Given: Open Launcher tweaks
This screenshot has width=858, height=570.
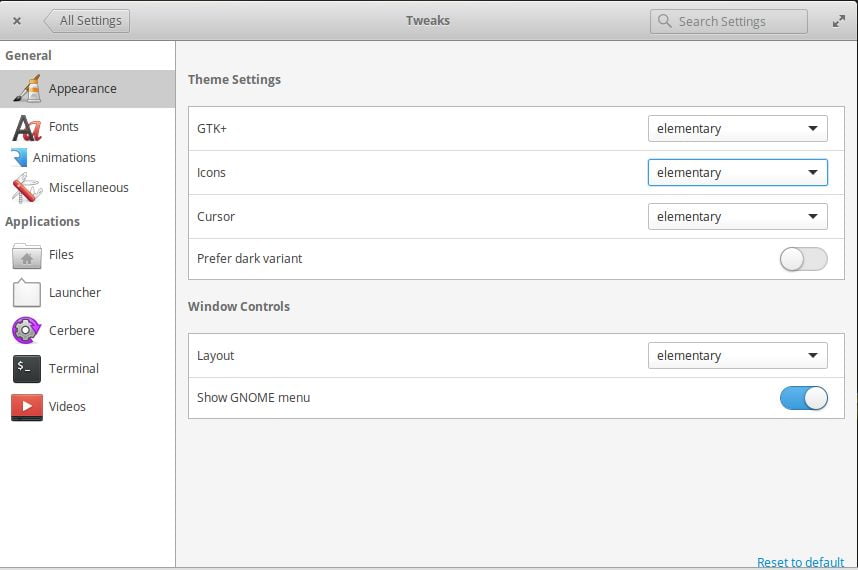Looking at the screenshot, I should pyautogui.click(x=88, y=293).
